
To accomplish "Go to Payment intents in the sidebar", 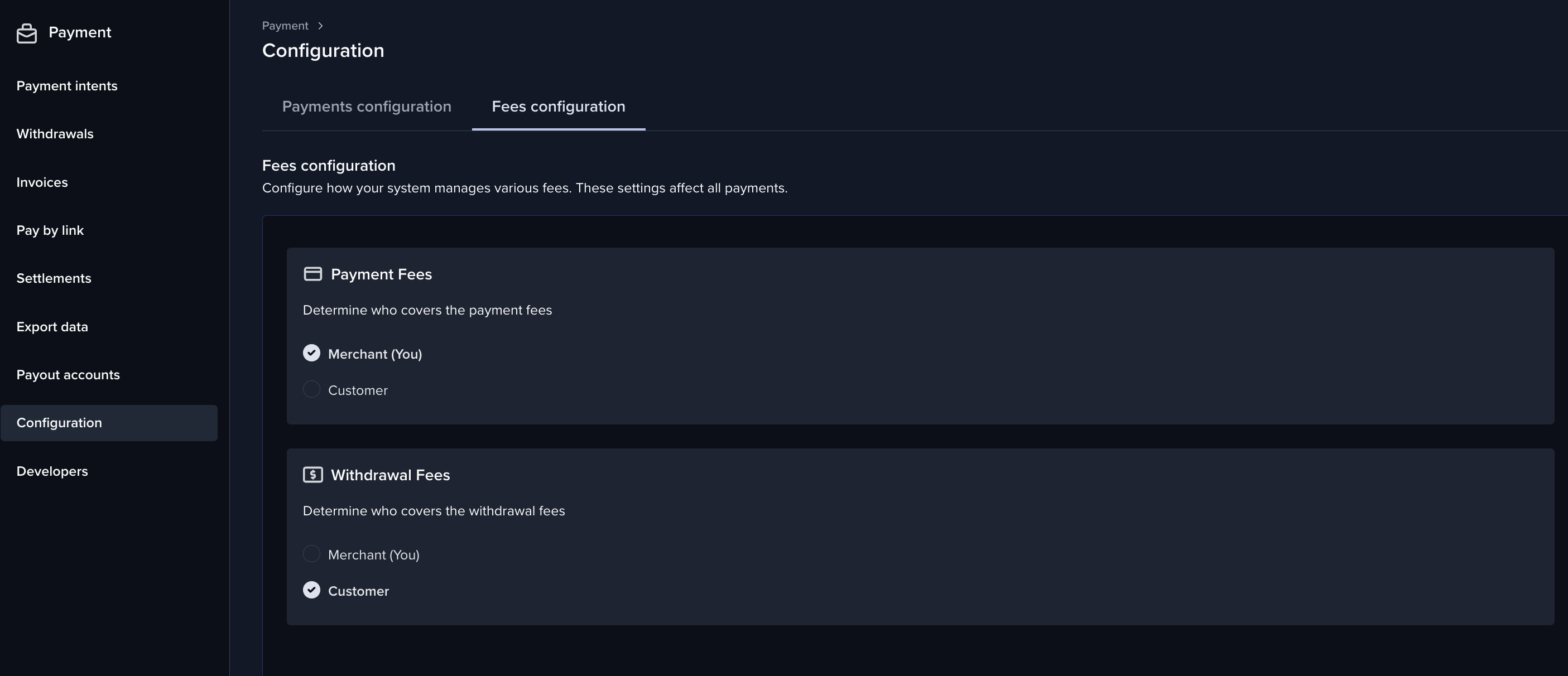I will point(67,86).
